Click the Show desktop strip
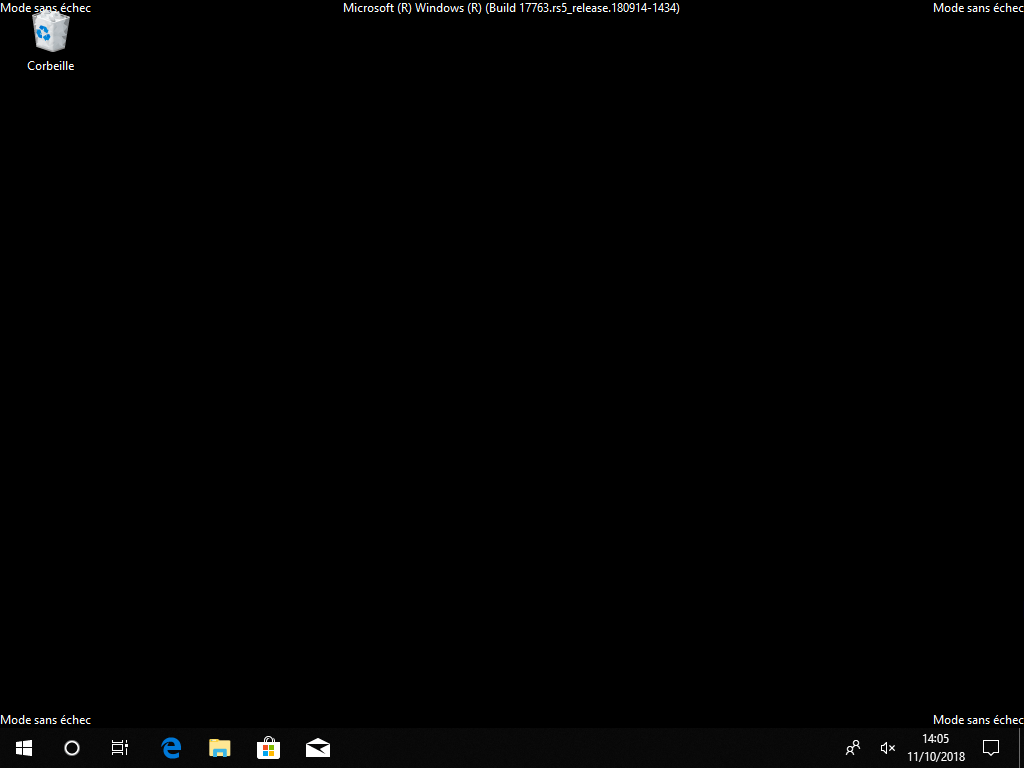The height and width of the screenshot is (768, 1024). (x=1021, y=748)
